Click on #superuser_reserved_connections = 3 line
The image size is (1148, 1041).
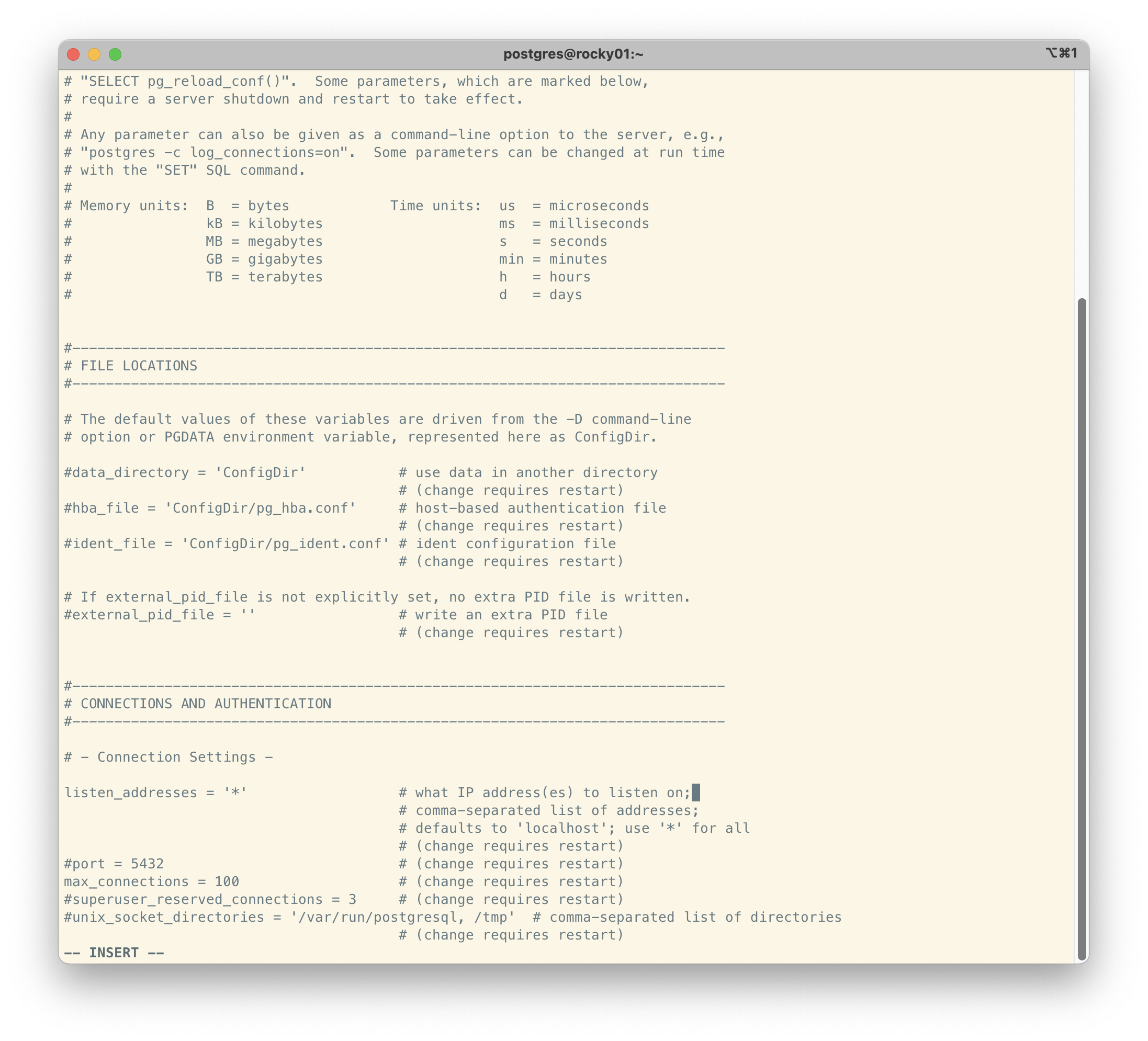(209, 899)
